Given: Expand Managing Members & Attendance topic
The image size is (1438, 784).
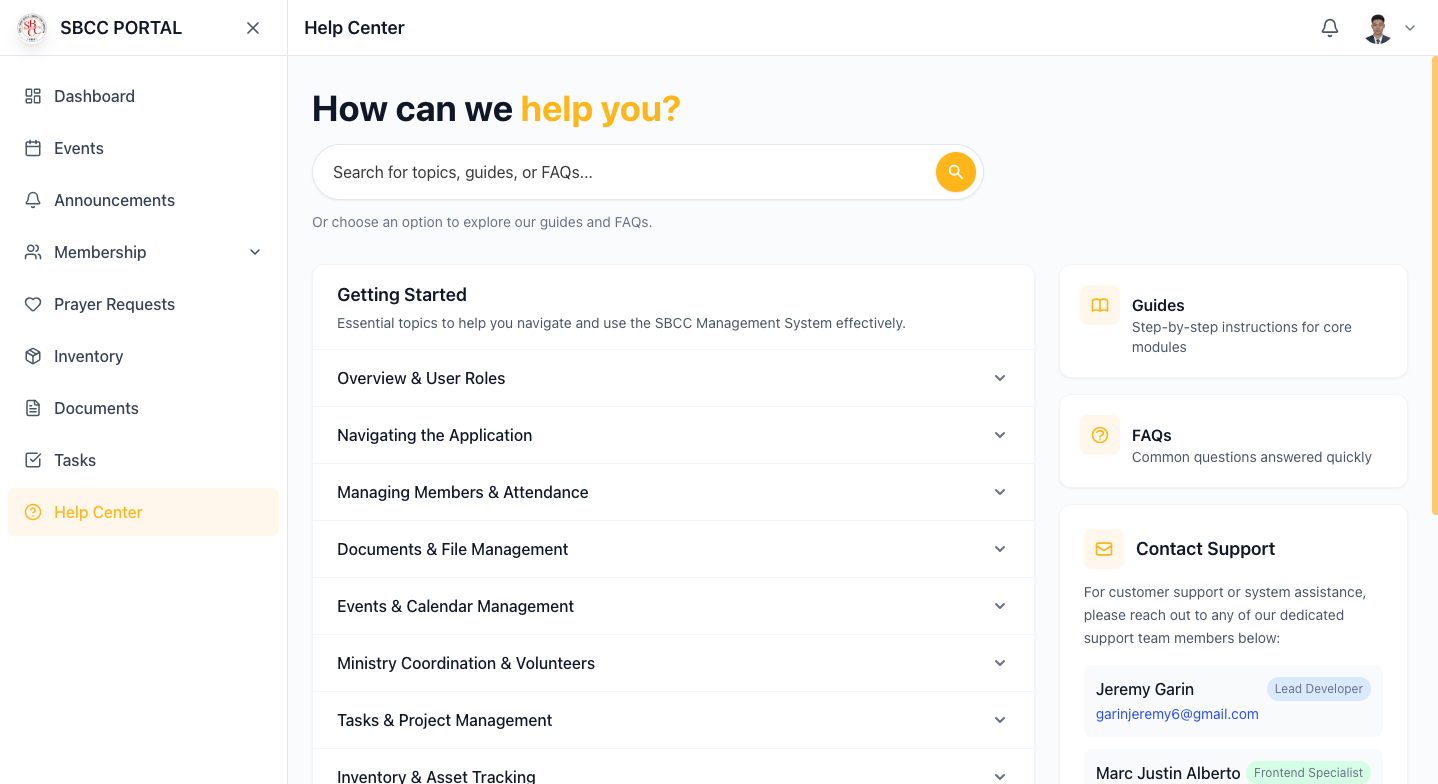Looking at the screenshot, I should click(673, 492).
